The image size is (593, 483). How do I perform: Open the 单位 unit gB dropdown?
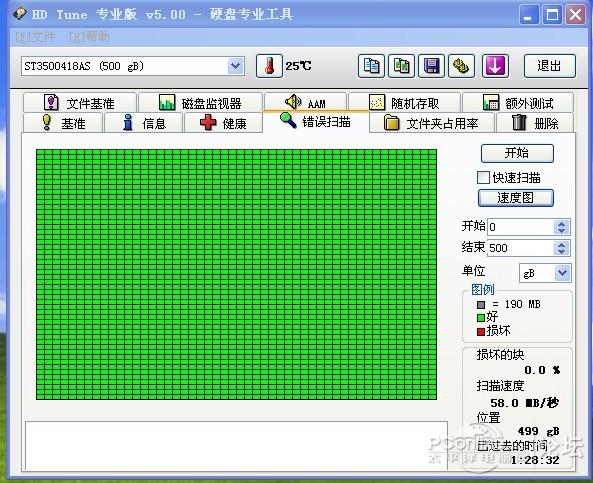point(562,273)
